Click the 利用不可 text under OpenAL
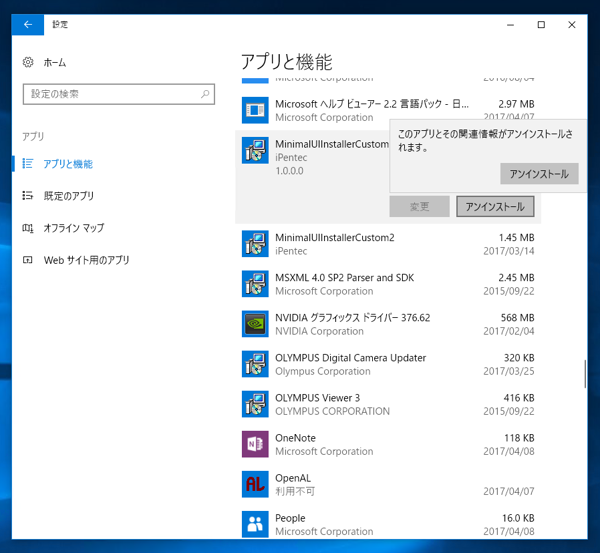The height and width of the screenshot is (553, 600). click(x=295, y=491)
